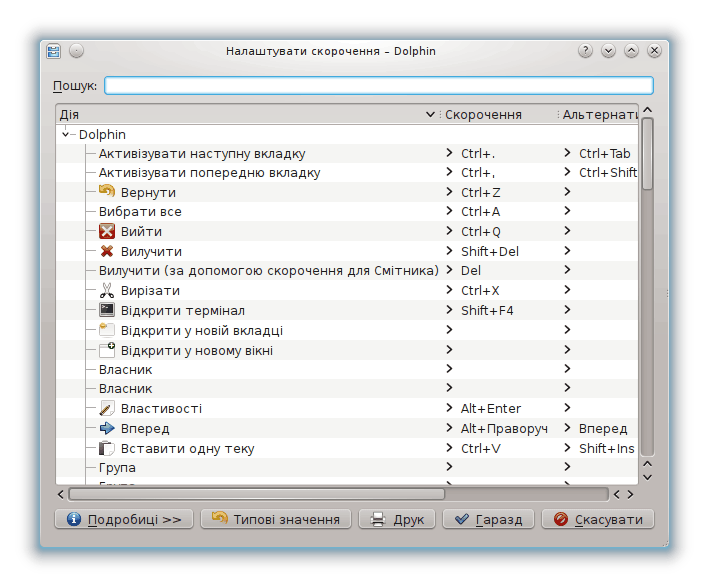The height and width of the screenshot is (587, 709).
Task: Click the properties icon beside Властивості
Action: pos(107,408)
